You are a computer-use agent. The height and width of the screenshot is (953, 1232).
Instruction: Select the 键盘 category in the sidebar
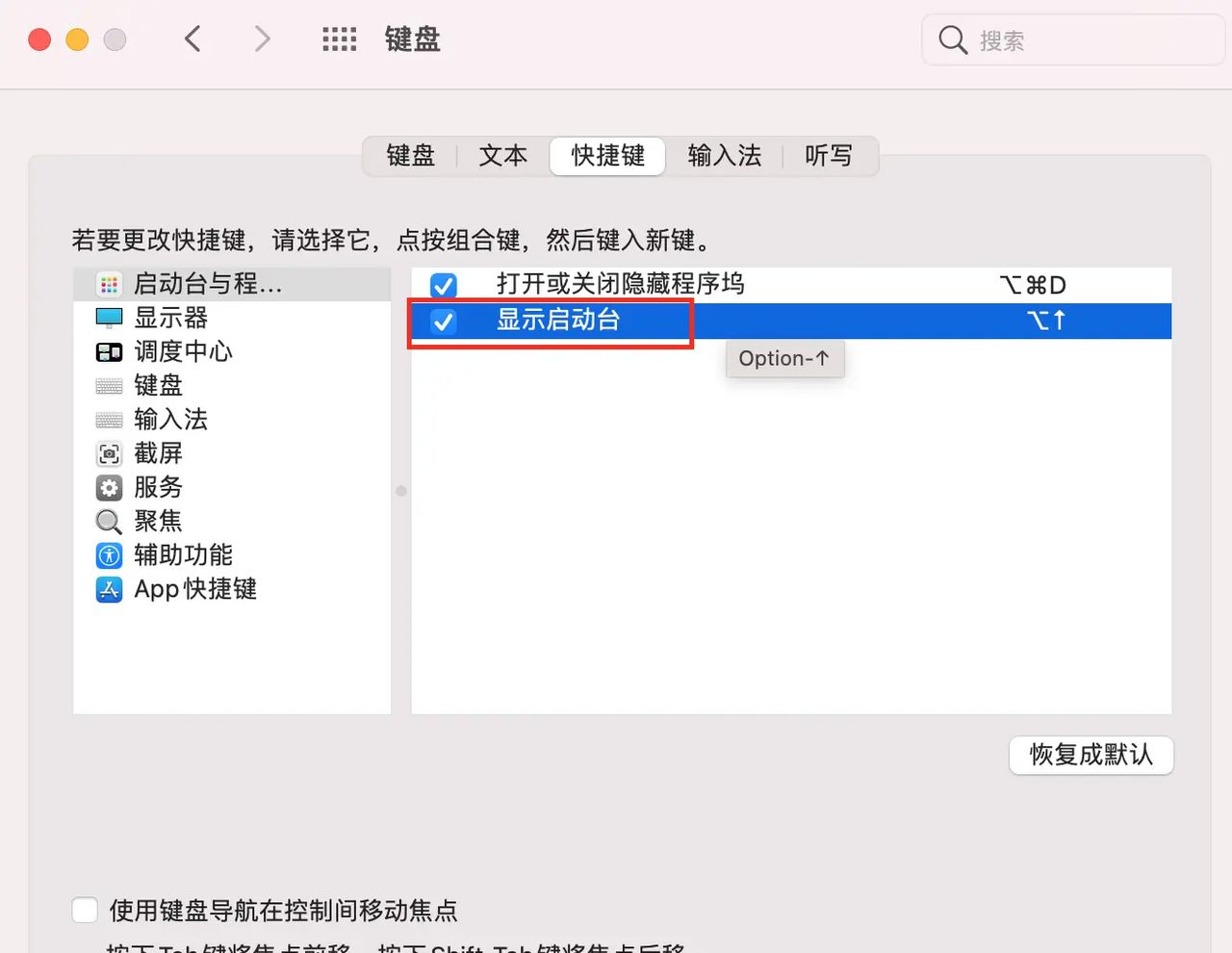click(x=157, y=385)
